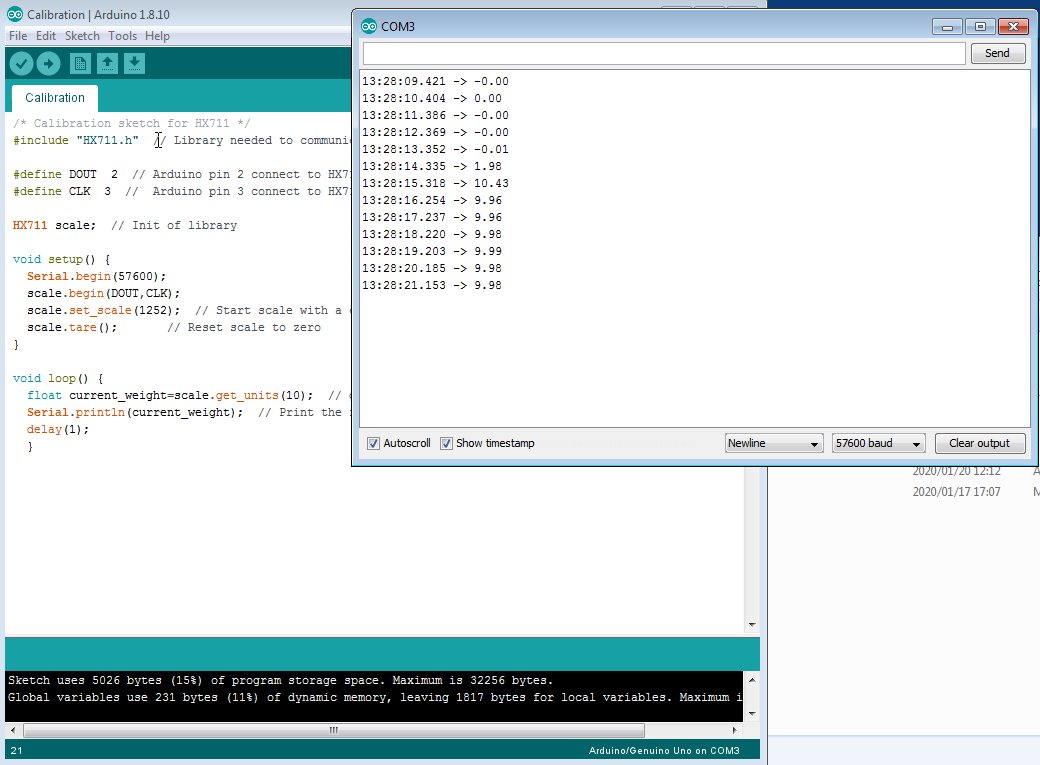The width and height of the screenshot is (1040, 765).
Task: Click the console scroll left arrow
Action: coord(13,730)
